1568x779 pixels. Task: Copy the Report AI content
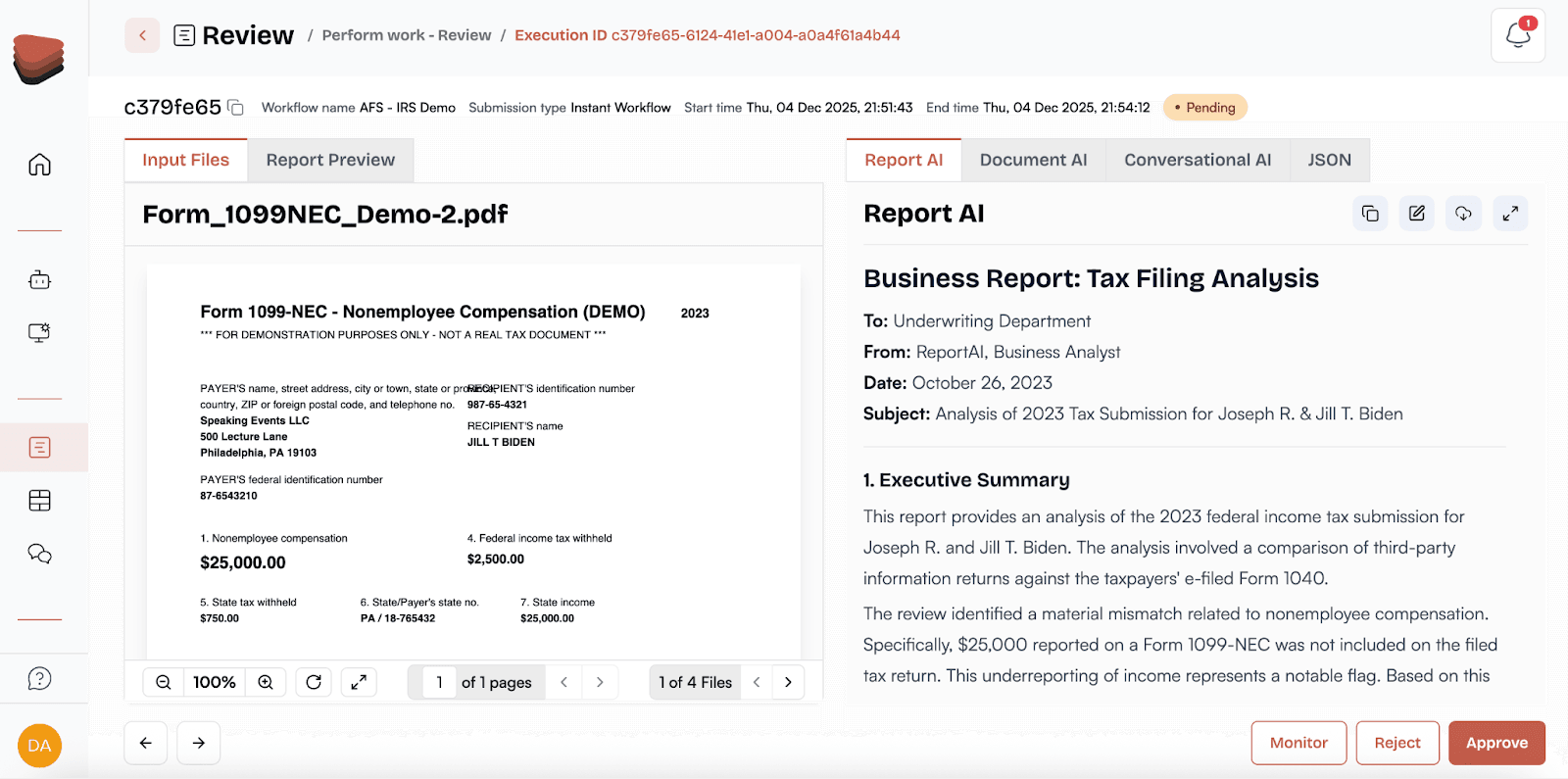(x=1370, y=214)
